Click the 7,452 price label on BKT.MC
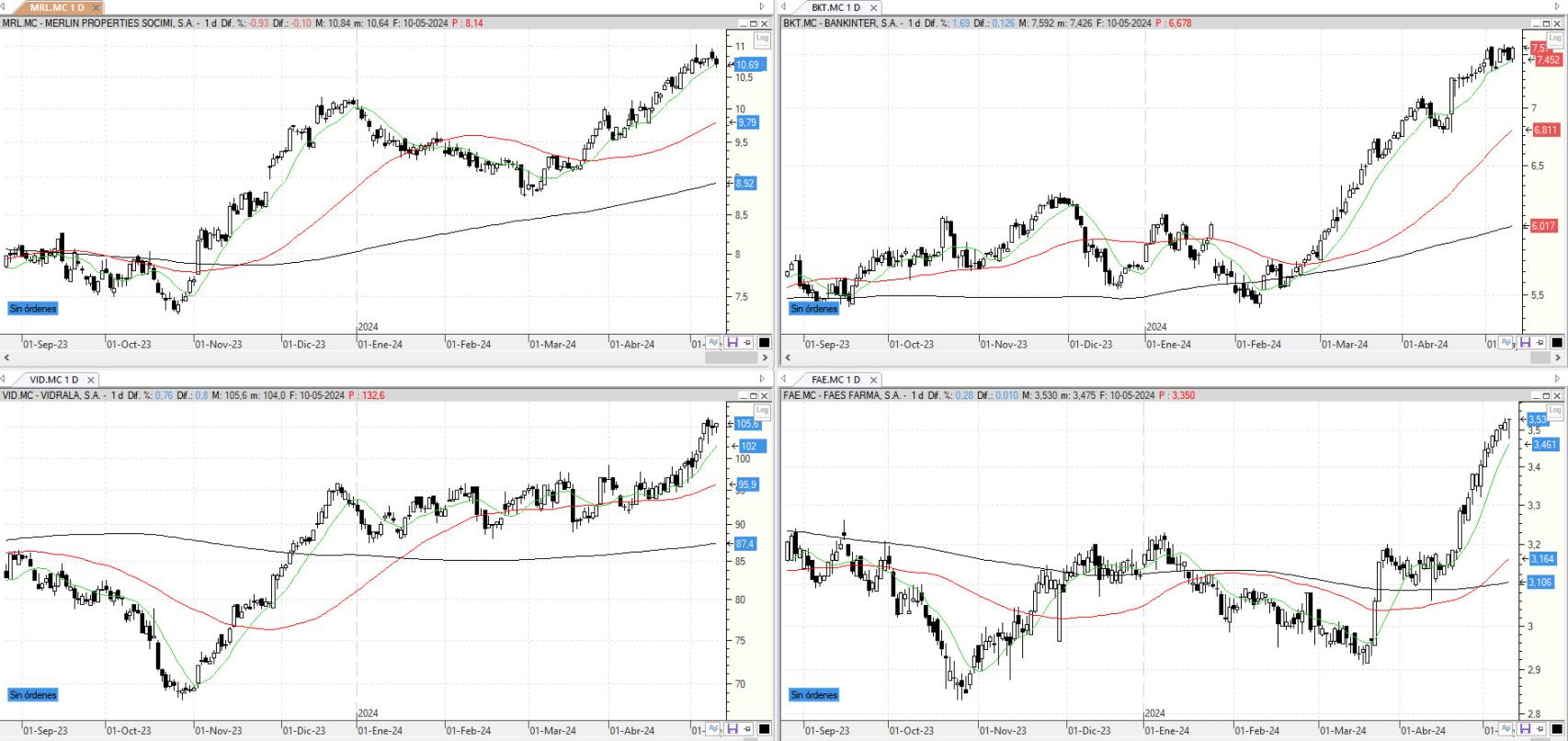The height and width of the screenshot is (741, 1568). coord(1548,60)
